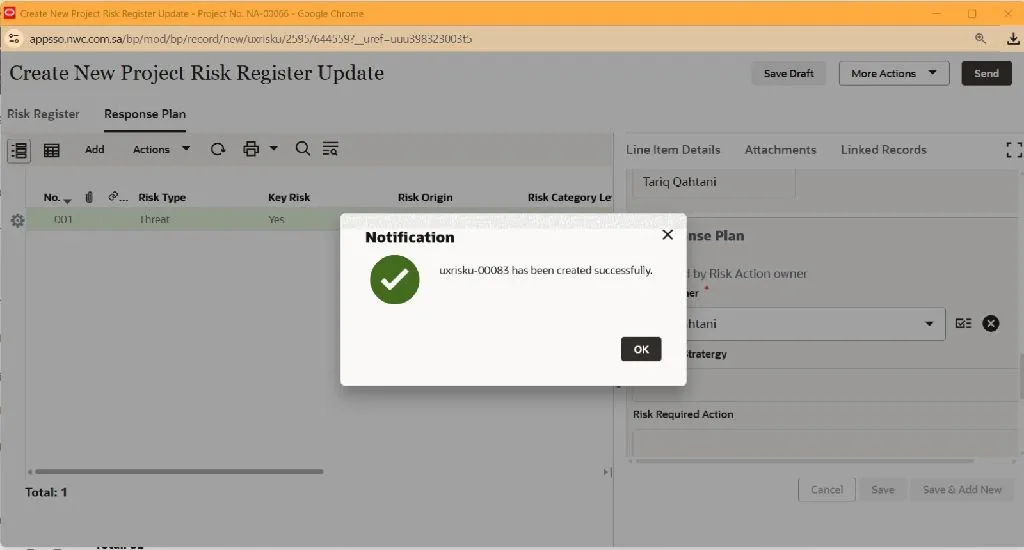Image resolution: width=1024 pixels, height=550 pixels.
Task: Open the More Actions dropdown
Action: 893,73
